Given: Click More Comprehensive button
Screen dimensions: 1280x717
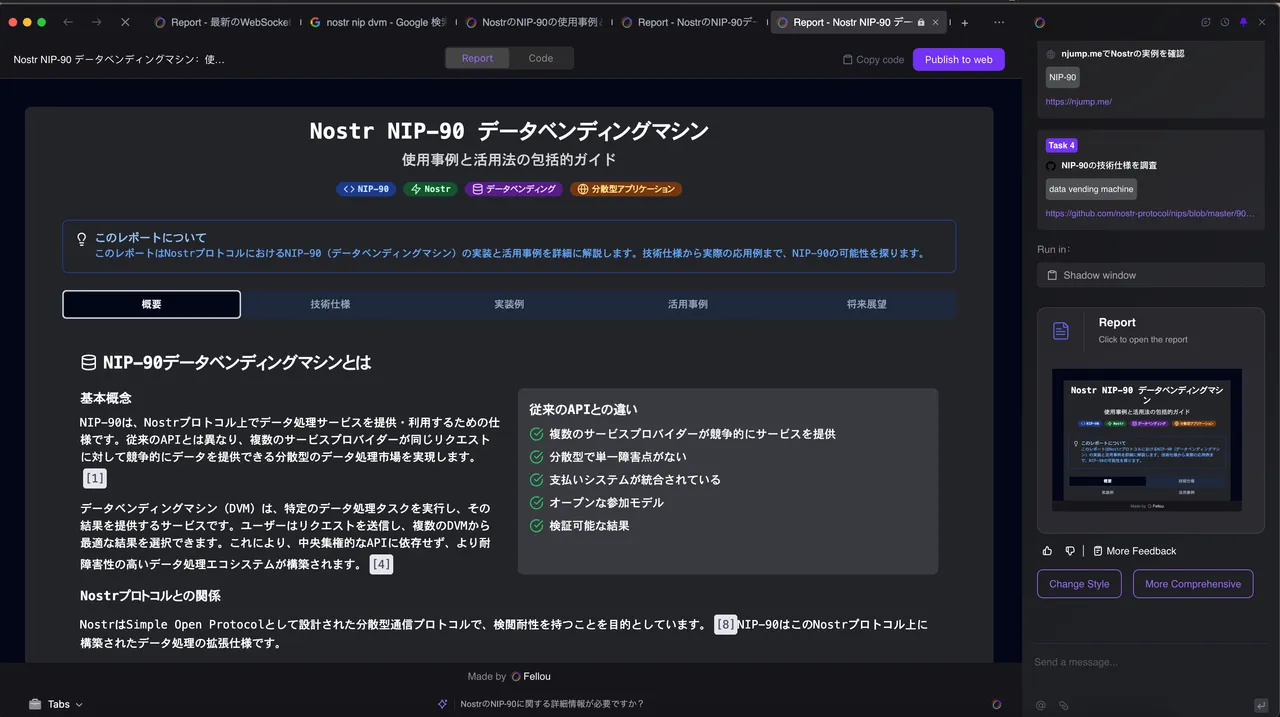Looking at the screenshot, I should tap(1193, 584).
